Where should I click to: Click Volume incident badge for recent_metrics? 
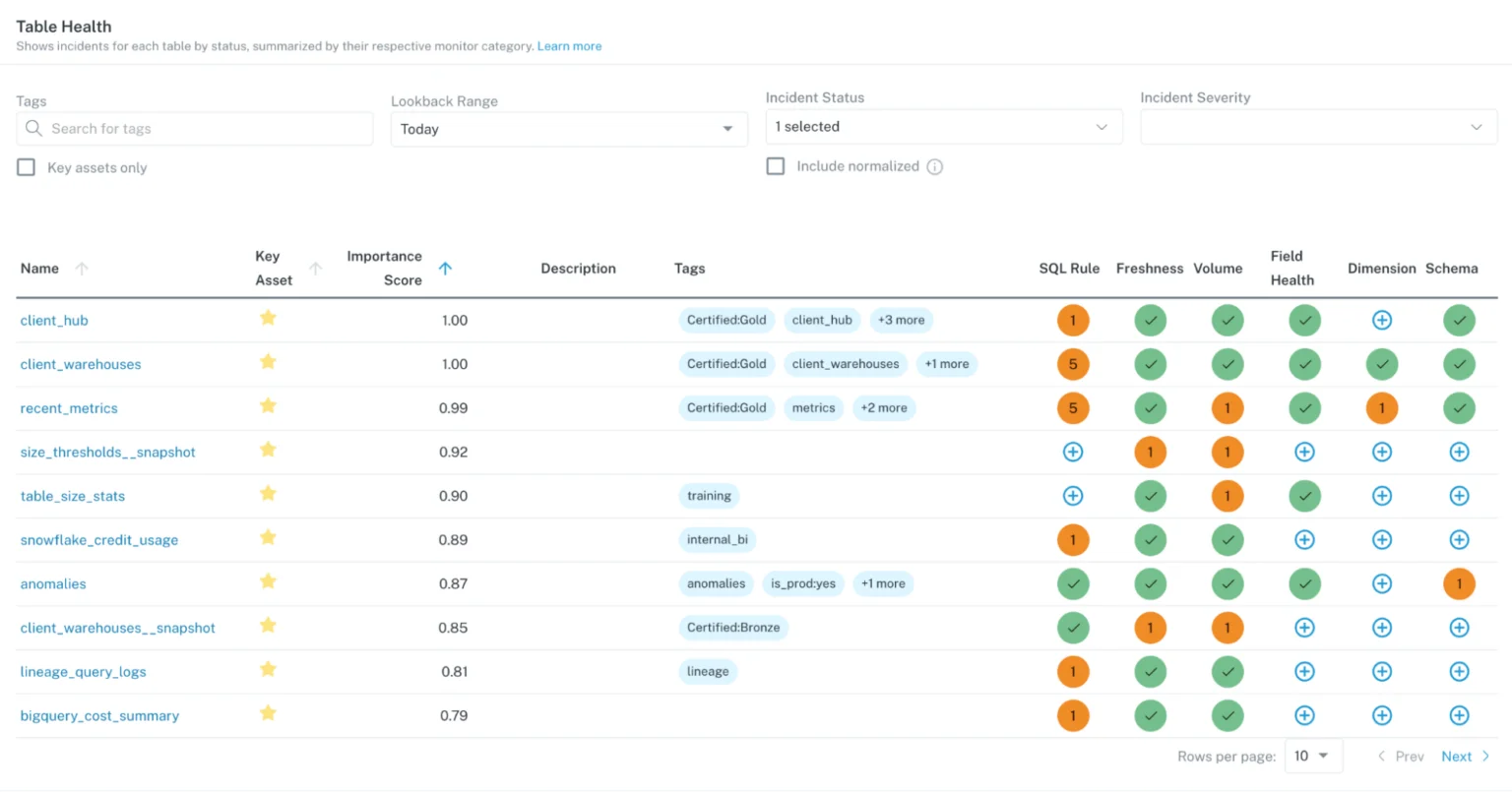[x=1228, y=408]
